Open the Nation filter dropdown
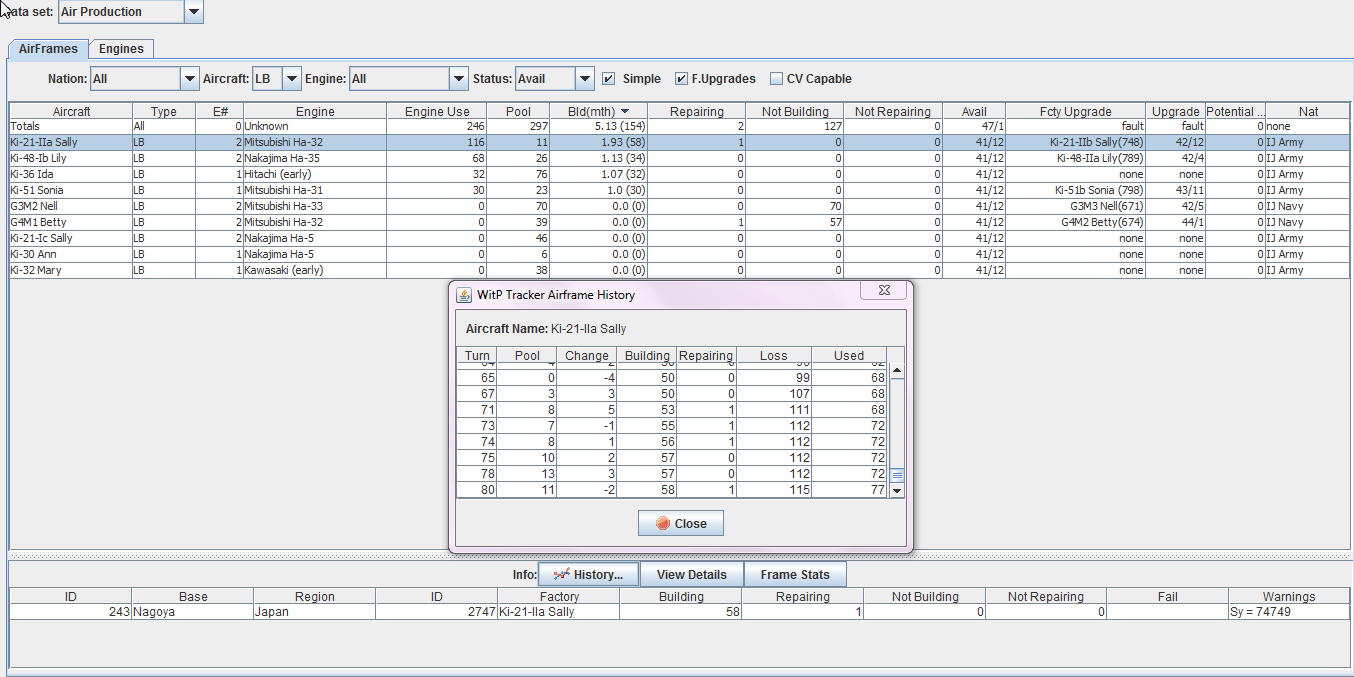The width and height of the screenshot is (1354, 677). [189, 79]
